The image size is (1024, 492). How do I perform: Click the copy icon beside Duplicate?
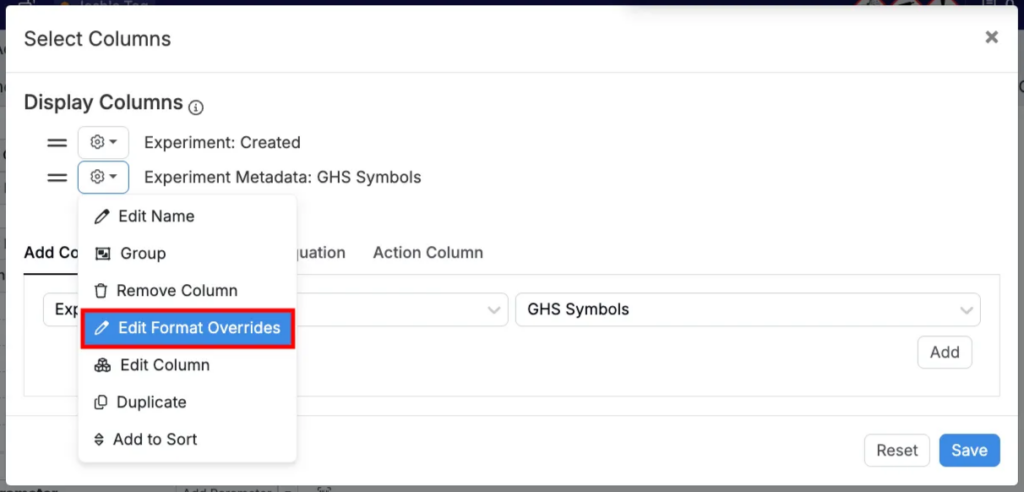point(100,402)
